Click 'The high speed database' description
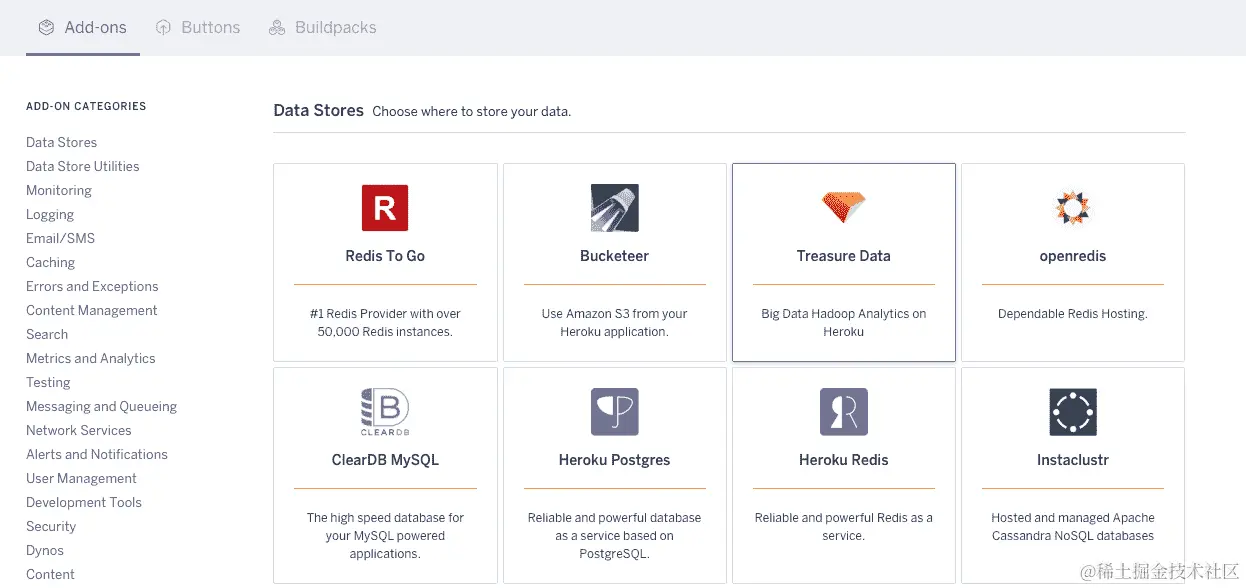Screen dimensions: 1246x588 coord(385,536)
